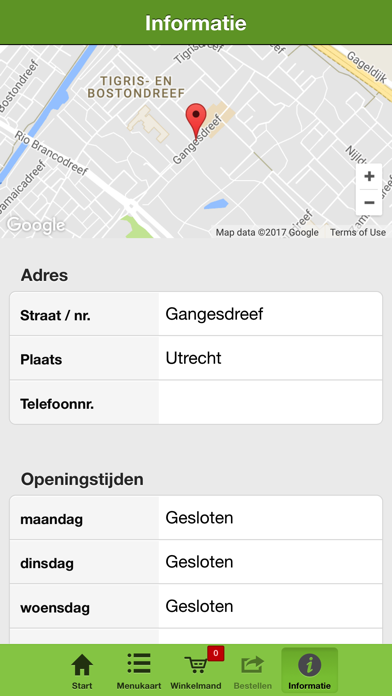This screenshot has height=696, width=392.
Task: Open the Terms of Use link
Action: click(x=358, y=232)
